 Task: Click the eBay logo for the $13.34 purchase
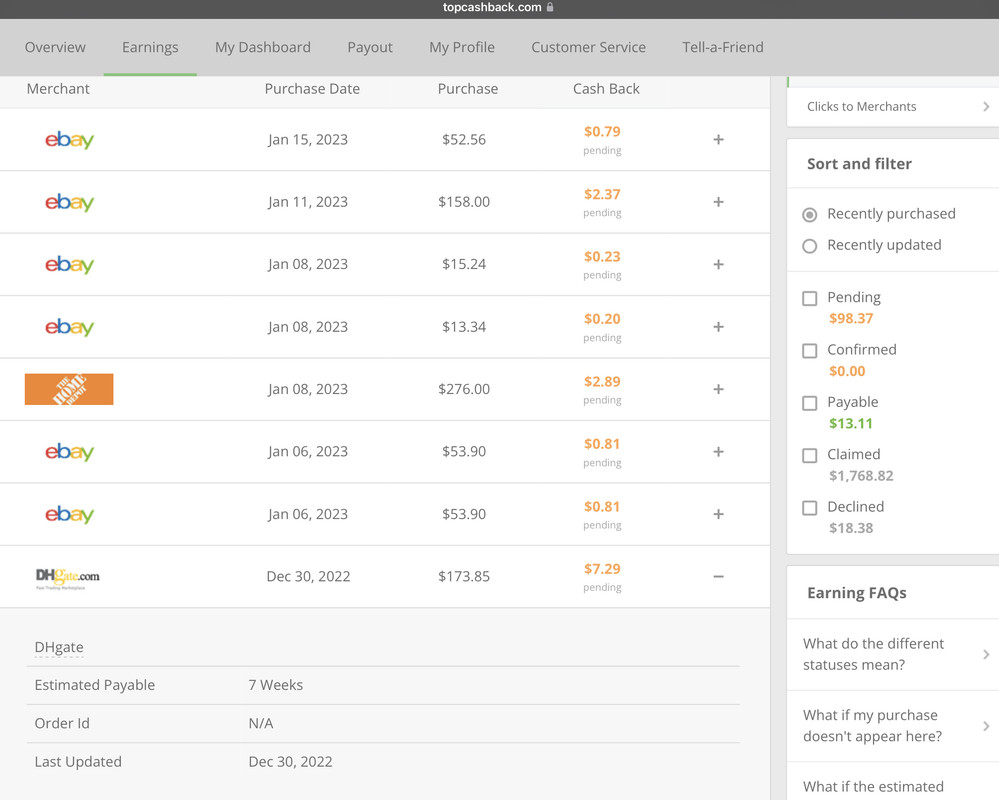tap(69, 327)
